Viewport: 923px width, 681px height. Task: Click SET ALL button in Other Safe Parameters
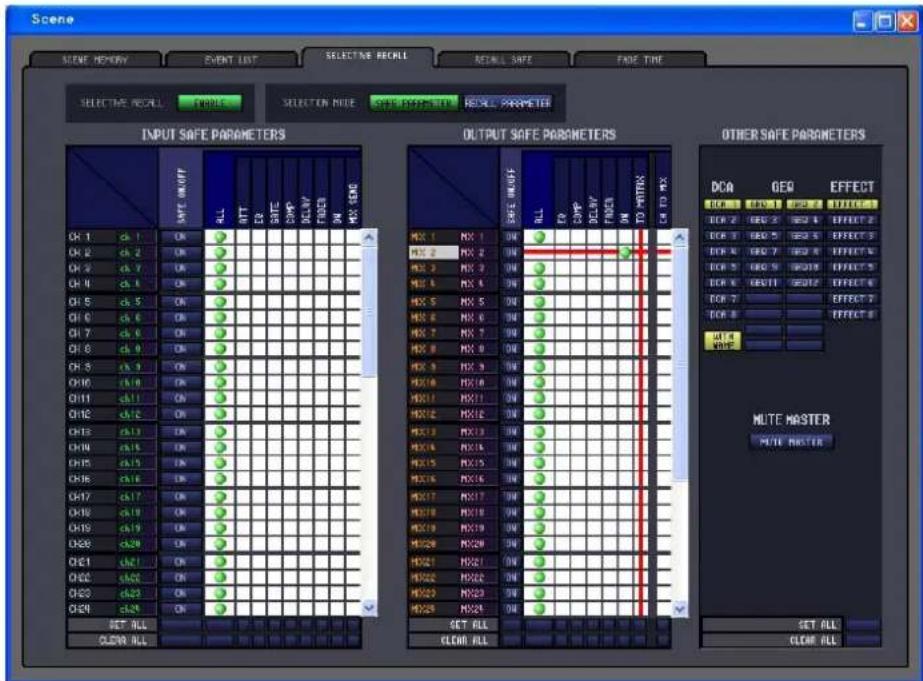863,624
